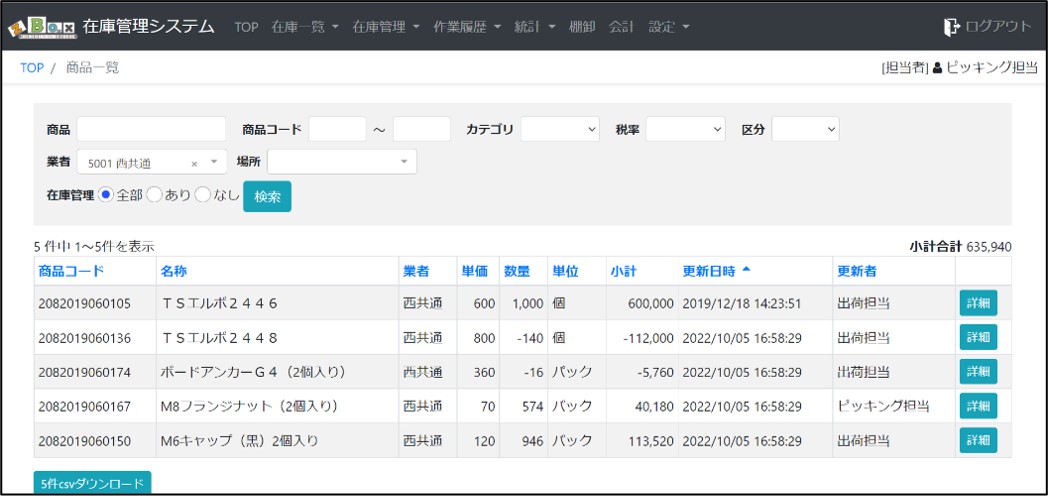Click the date 2019/12/18 14:23:51
1048x496 pixels.
[742, 303]
